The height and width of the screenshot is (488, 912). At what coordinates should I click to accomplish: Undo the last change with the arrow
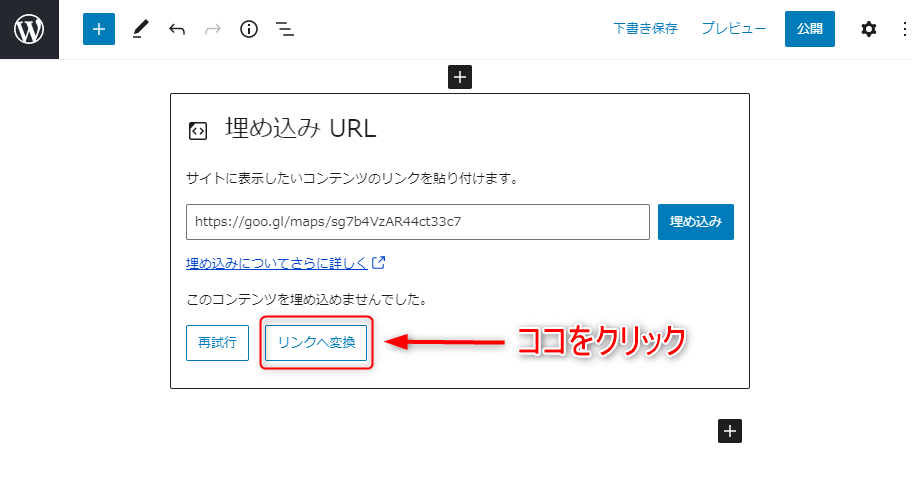(x=177, y=29)
